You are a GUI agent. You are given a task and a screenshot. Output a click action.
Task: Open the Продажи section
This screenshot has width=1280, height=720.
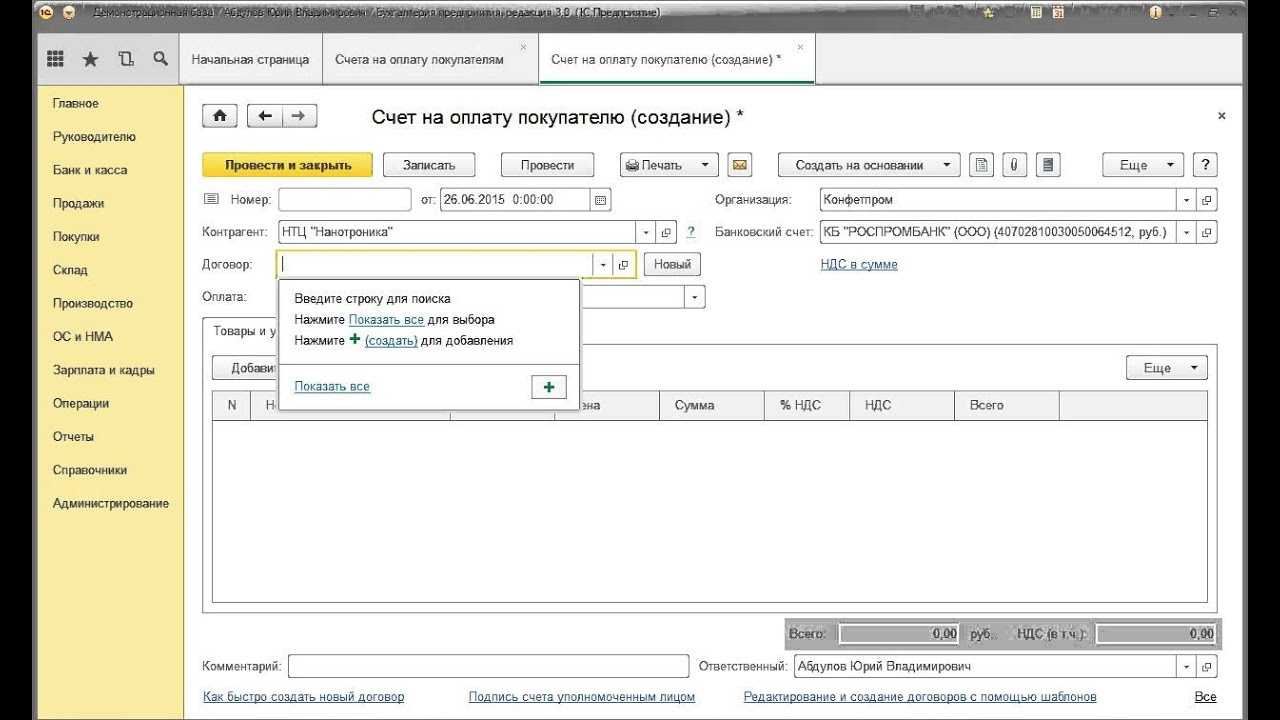[x=79, y=203]
